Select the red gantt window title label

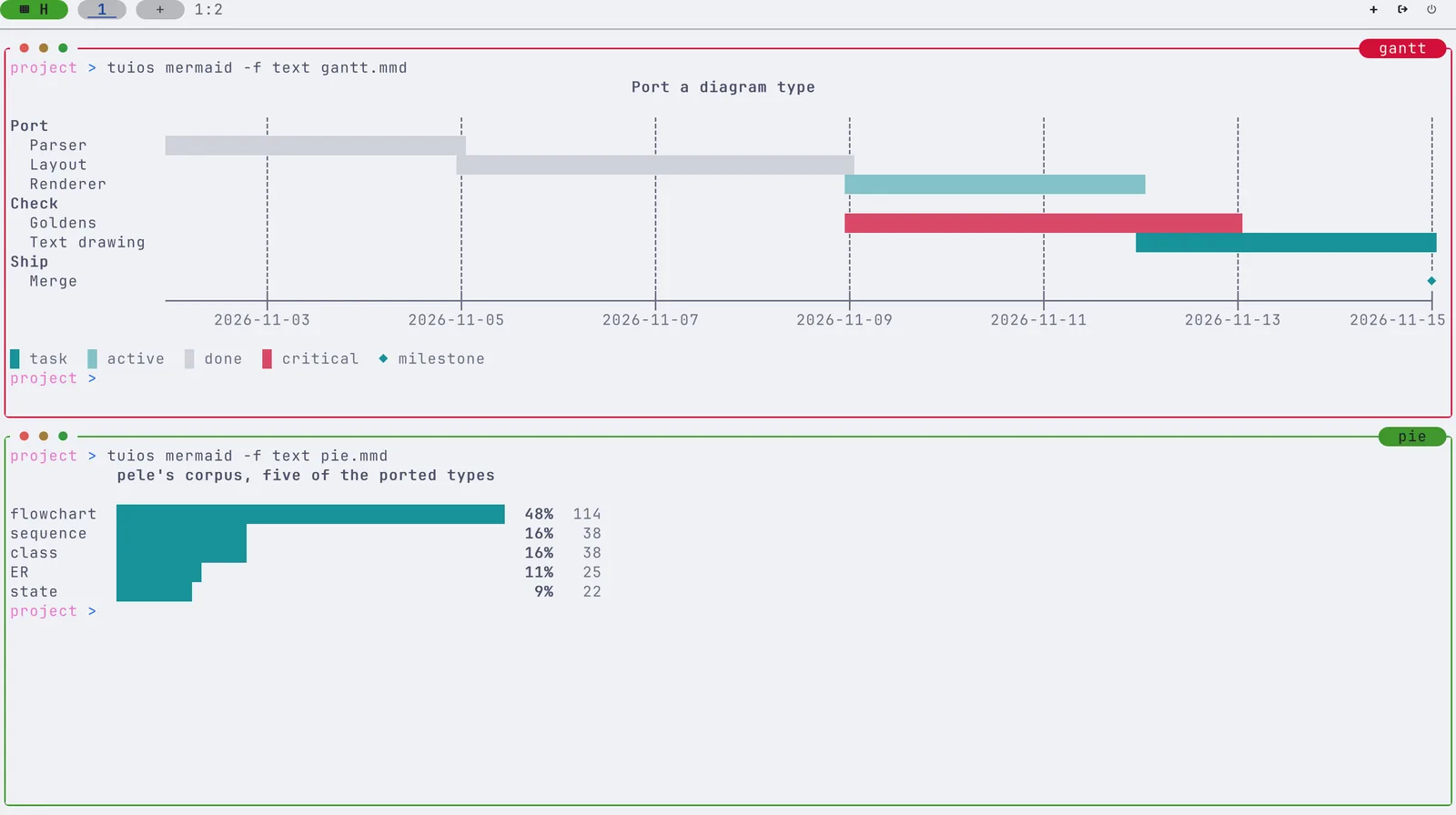coord(1402,48)
